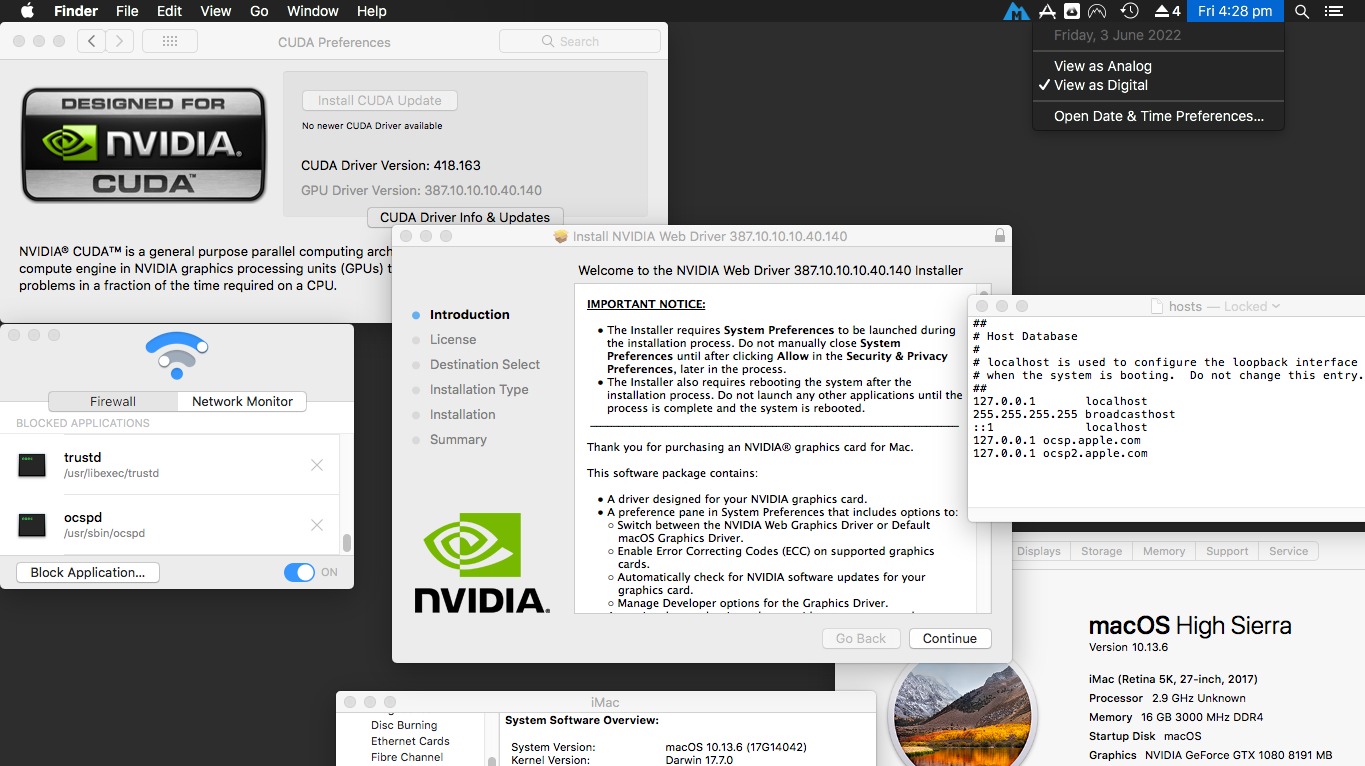The height and width of the screenshot is (766, 1365).
Task: Remove ocspd from blocked applications
Action: pyautogui.click(x=317, y=525)
